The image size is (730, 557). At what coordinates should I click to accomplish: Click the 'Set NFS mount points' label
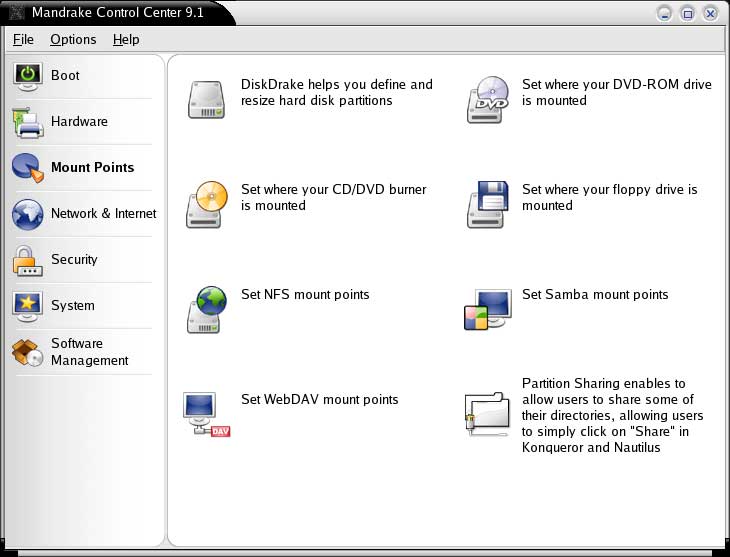(x=305, y=294)
